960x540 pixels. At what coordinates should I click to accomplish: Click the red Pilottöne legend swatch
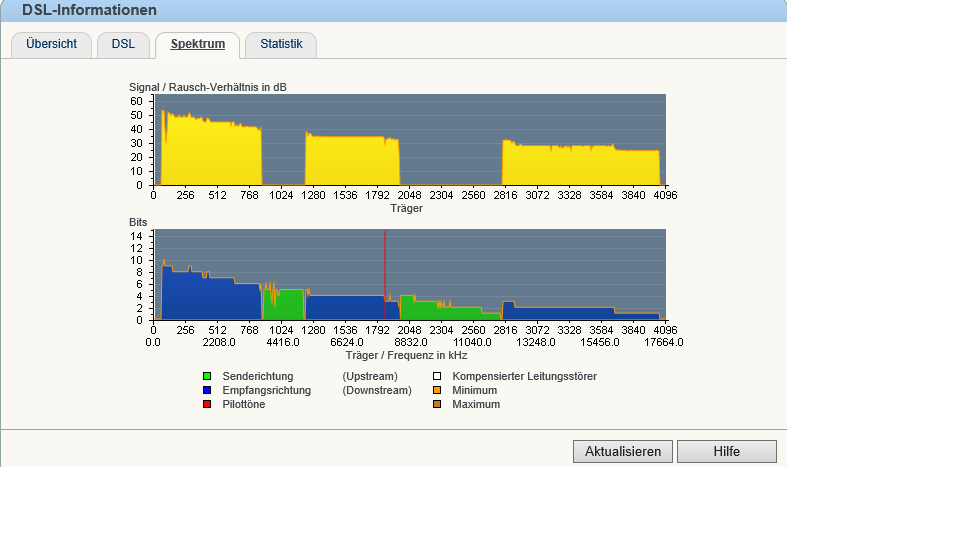207,405
